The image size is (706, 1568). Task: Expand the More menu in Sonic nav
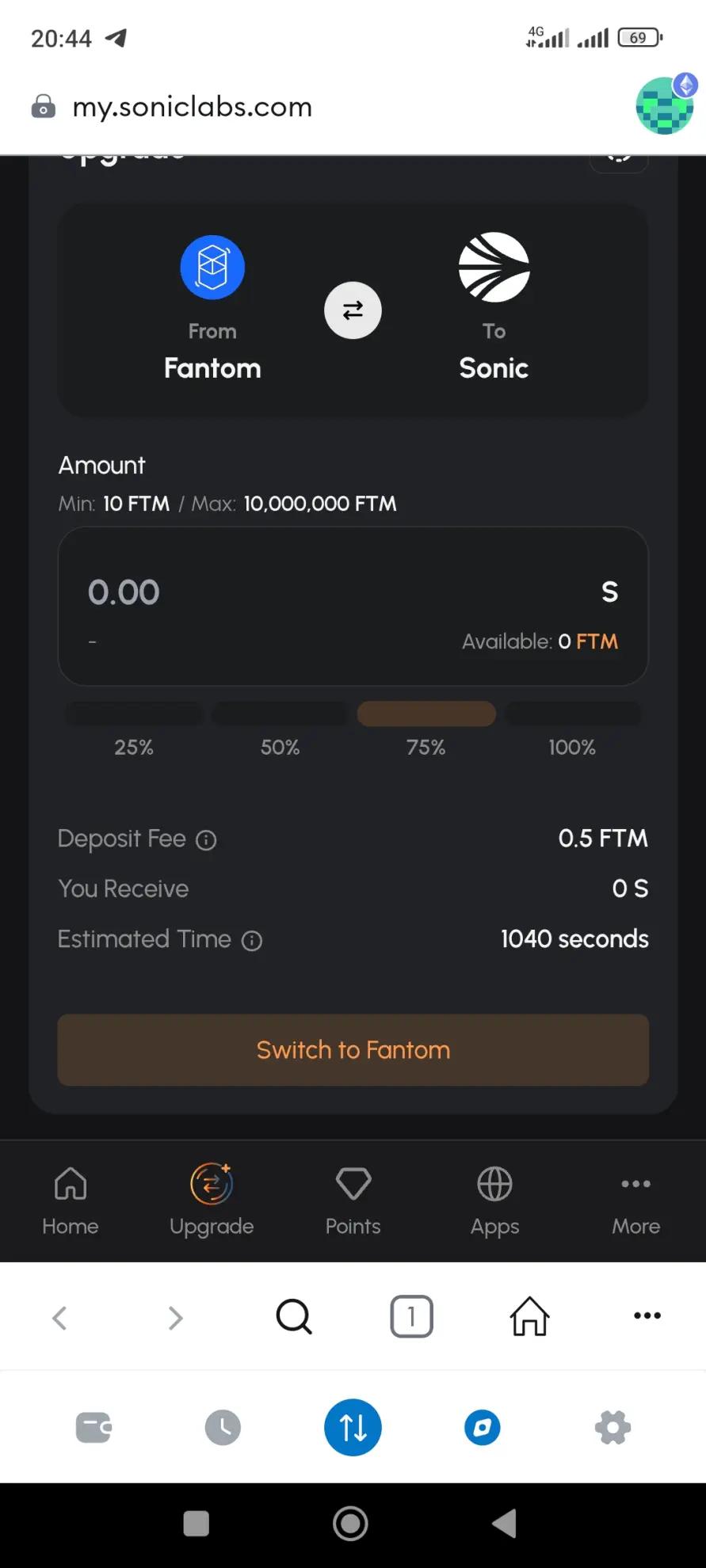click(x=635, y=1199)
